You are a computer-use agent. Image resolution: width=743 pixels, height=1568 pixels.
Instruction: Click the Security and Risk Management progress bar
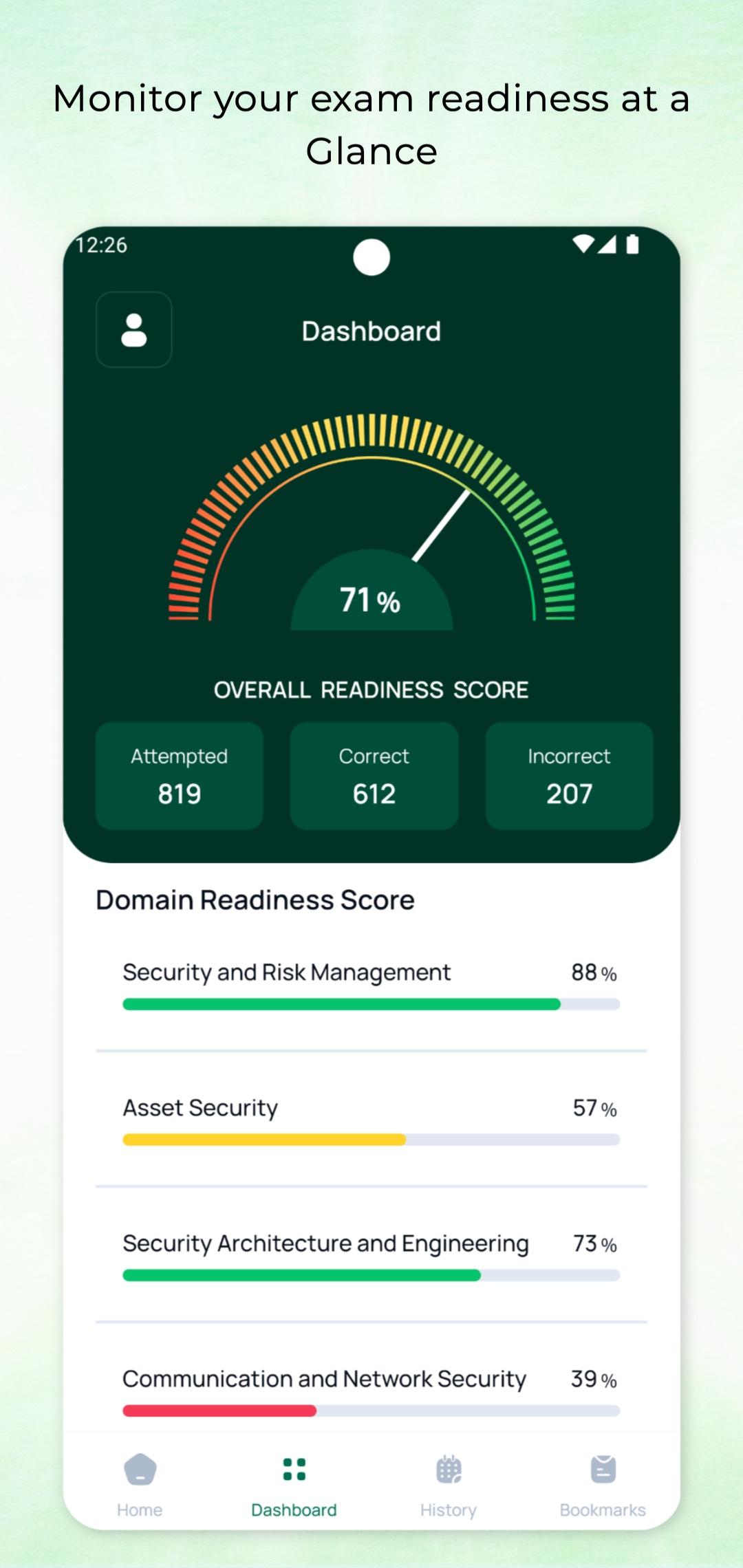click(371, 1004)
